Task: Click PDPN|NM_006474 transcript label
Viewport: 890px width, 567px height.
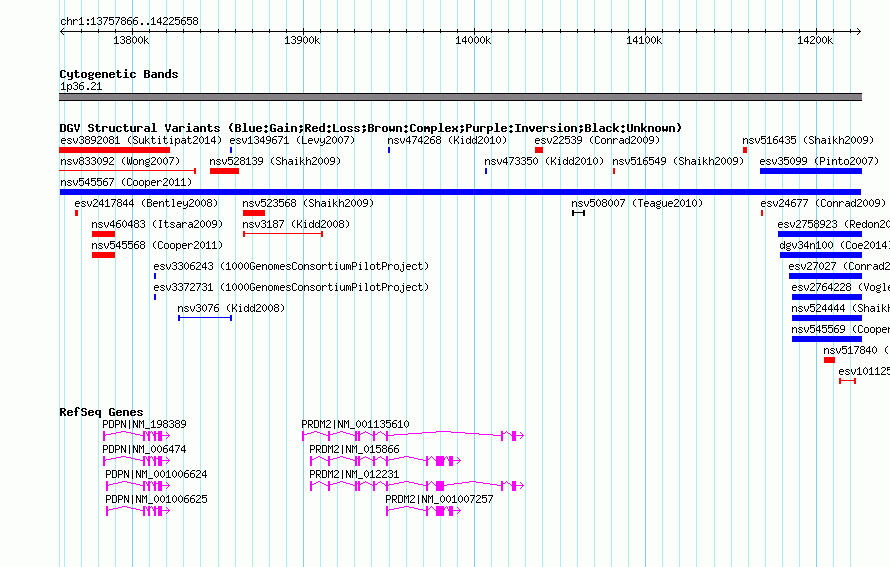Action: pyautogui.click(x=144, y=449)
